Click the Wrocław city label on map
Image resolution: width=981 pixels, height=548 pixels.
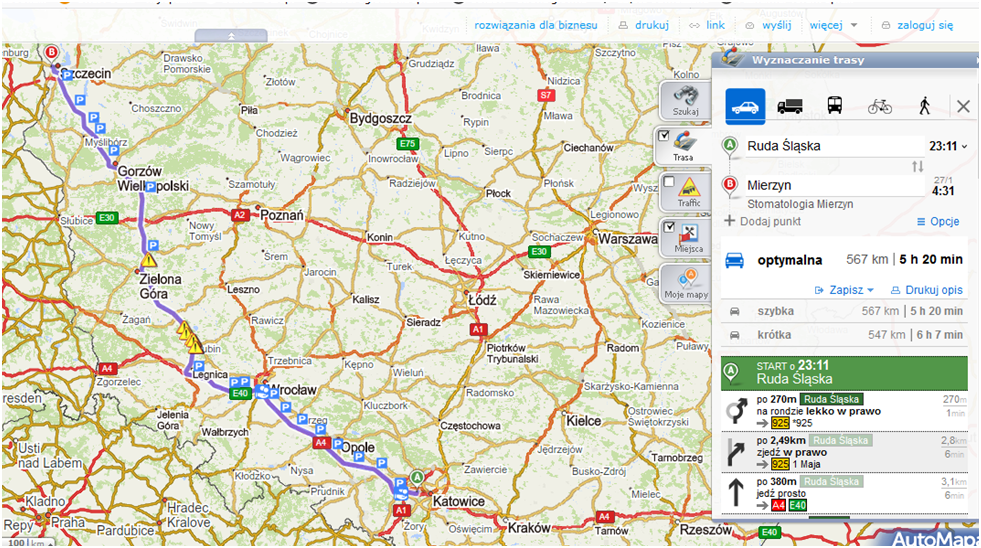[x=294, y=390]
